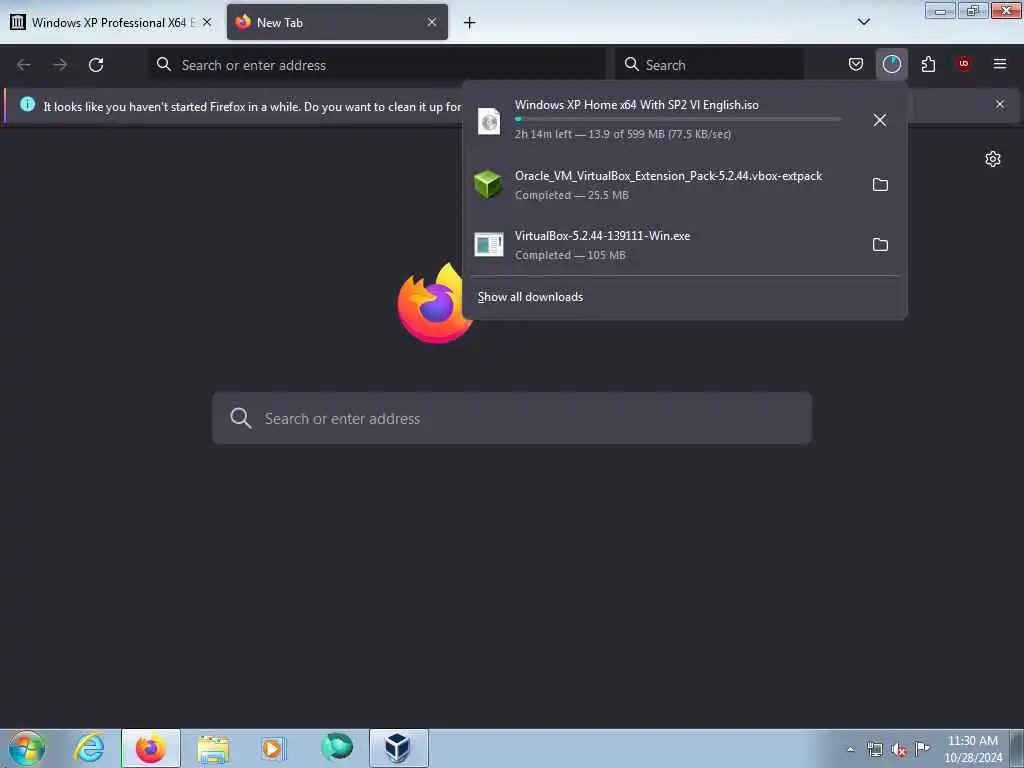Image resolution: width=1024 pixels, height=768 pixels.
Task: Open the Extensions puzzle icon
Action: 928,64
